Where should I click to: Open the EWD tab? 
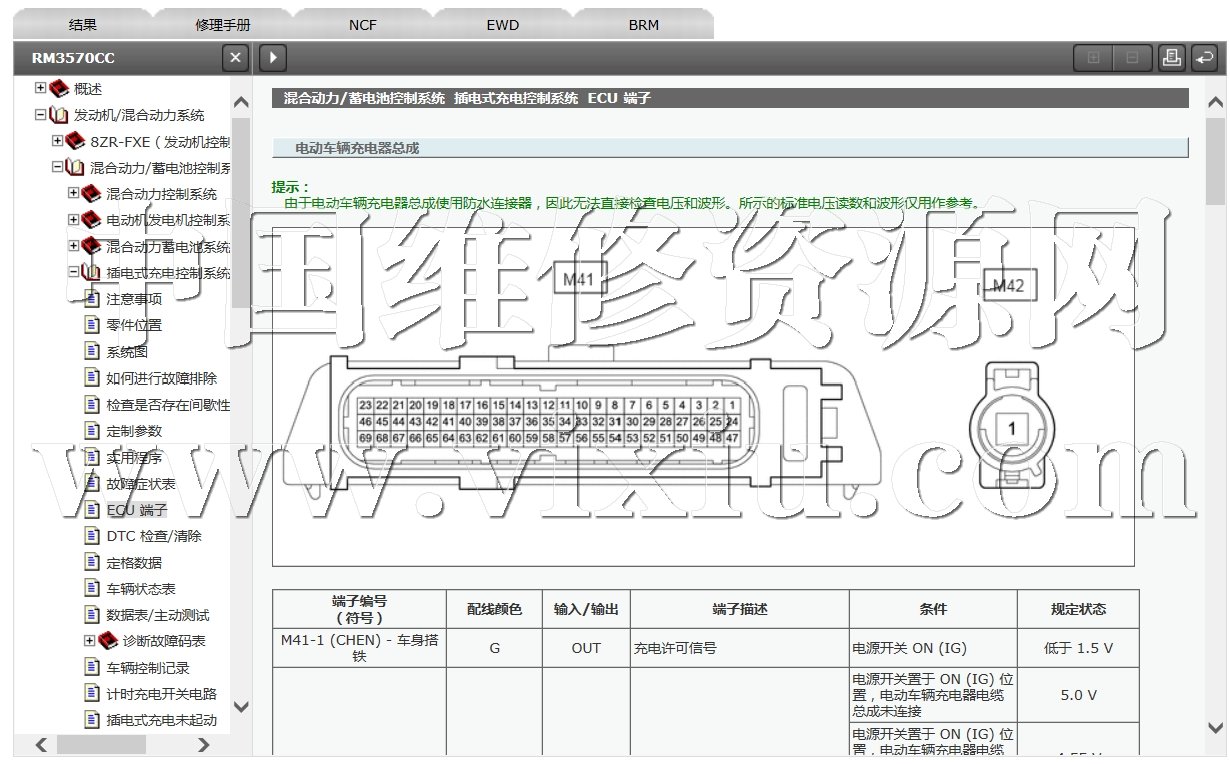click(x=503, y=25)
